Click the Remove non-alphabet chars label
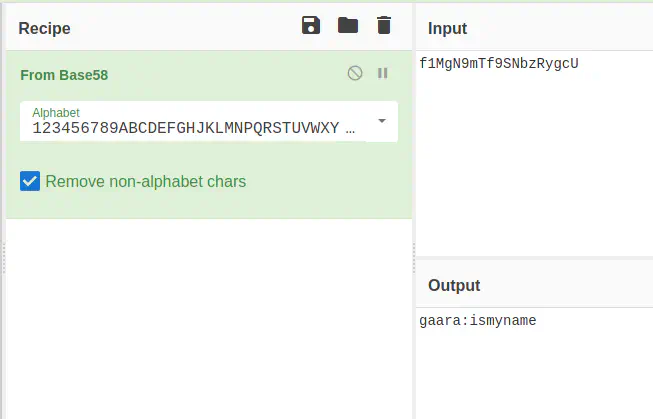Viewport: 653px width, 419px height. click(146, 182)
